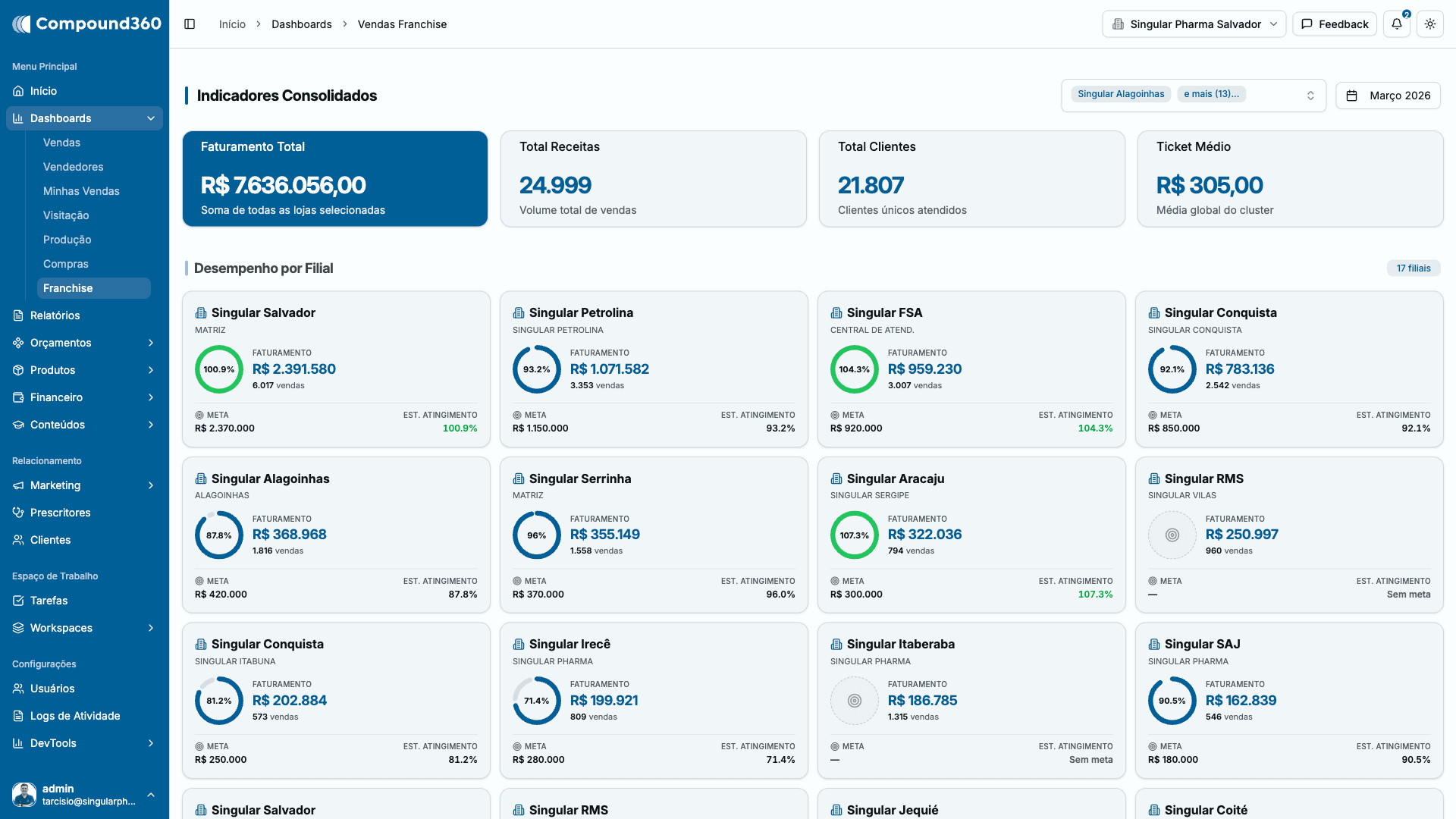Click the Relatórios document icon

point(18,315)
